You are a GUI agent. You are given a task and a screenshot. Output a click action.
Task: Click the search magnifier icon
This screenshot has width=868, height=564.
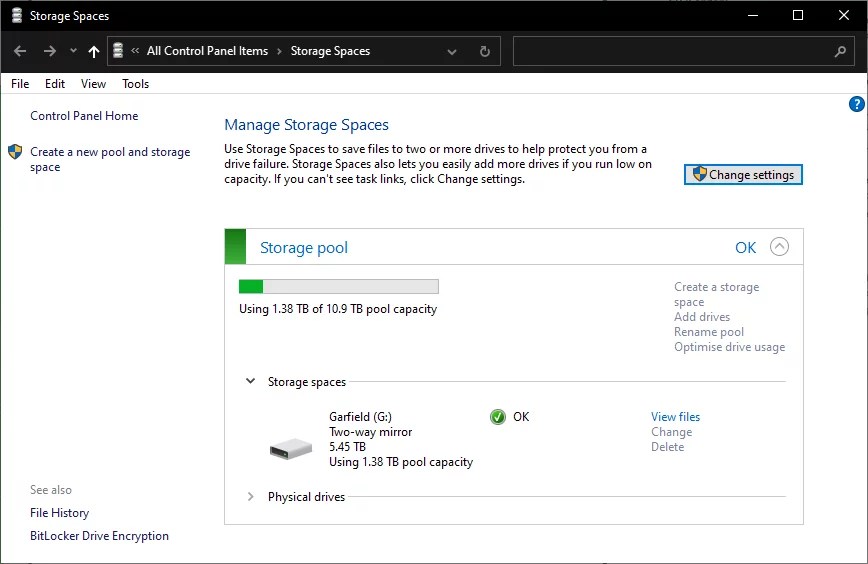coord(840,51)
